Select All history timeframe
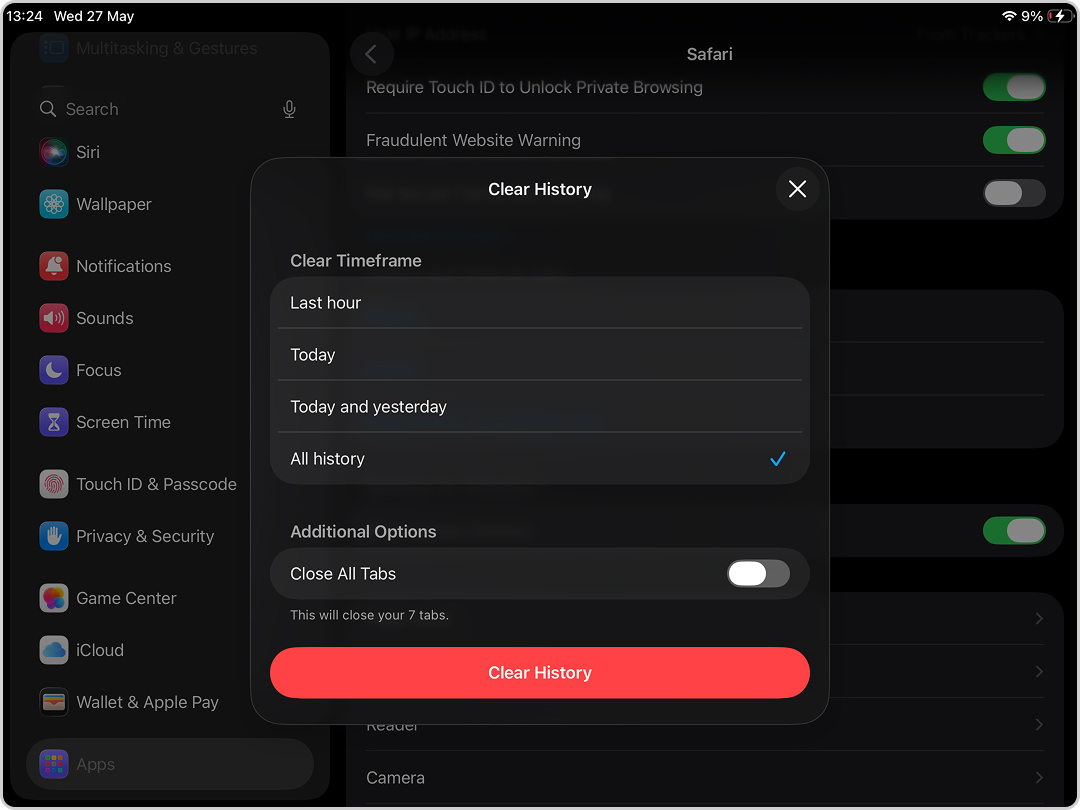This screenshot has width=1080, height=810. (539, 459)
